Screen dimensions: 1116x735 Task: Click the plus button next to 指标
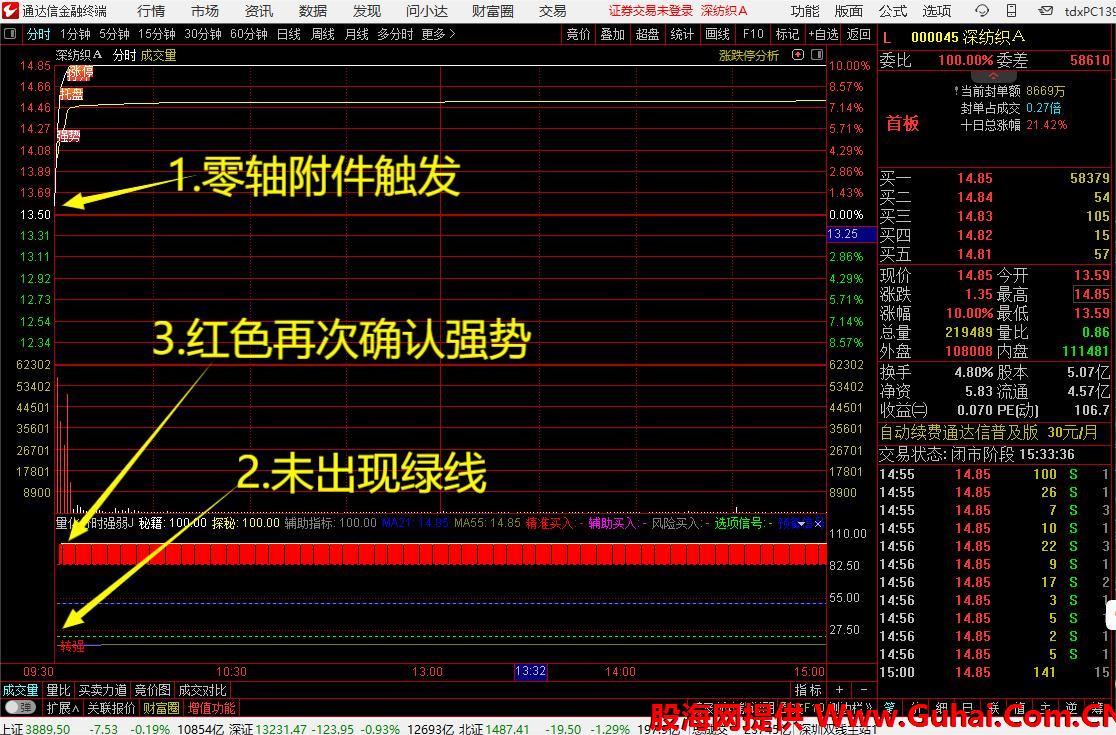840,690
